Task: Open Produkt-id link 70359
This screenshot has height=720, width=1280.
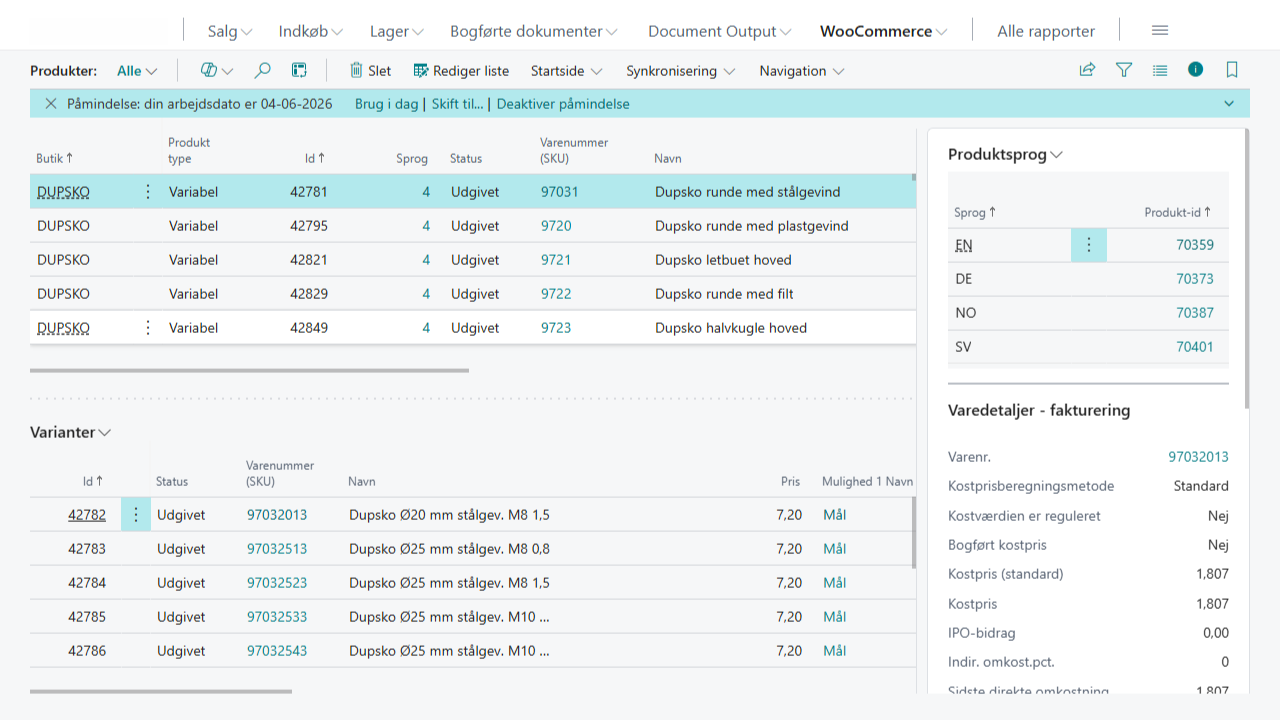Action: (1195, 245)
